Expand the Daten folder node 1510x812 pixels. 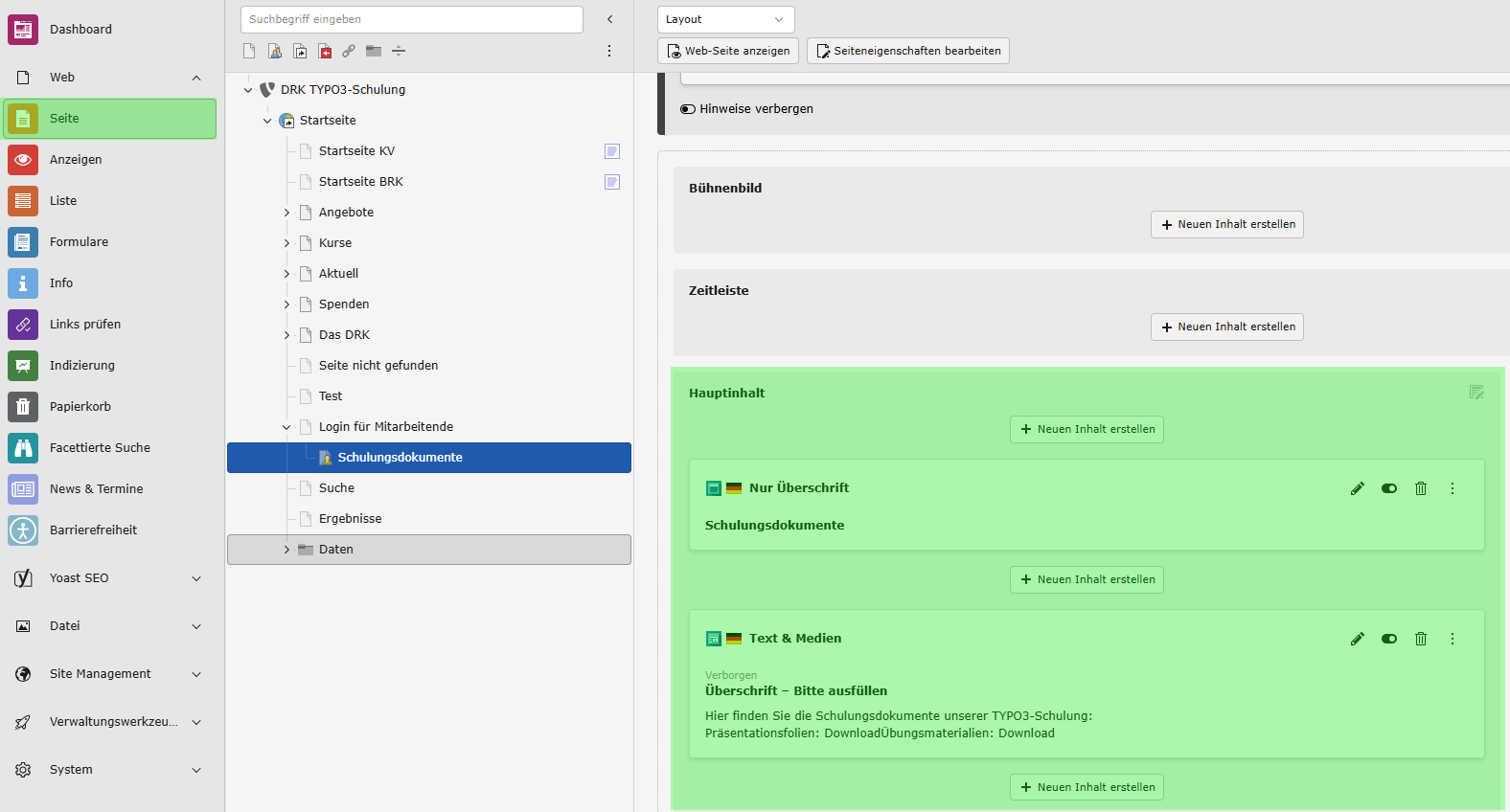286,550
